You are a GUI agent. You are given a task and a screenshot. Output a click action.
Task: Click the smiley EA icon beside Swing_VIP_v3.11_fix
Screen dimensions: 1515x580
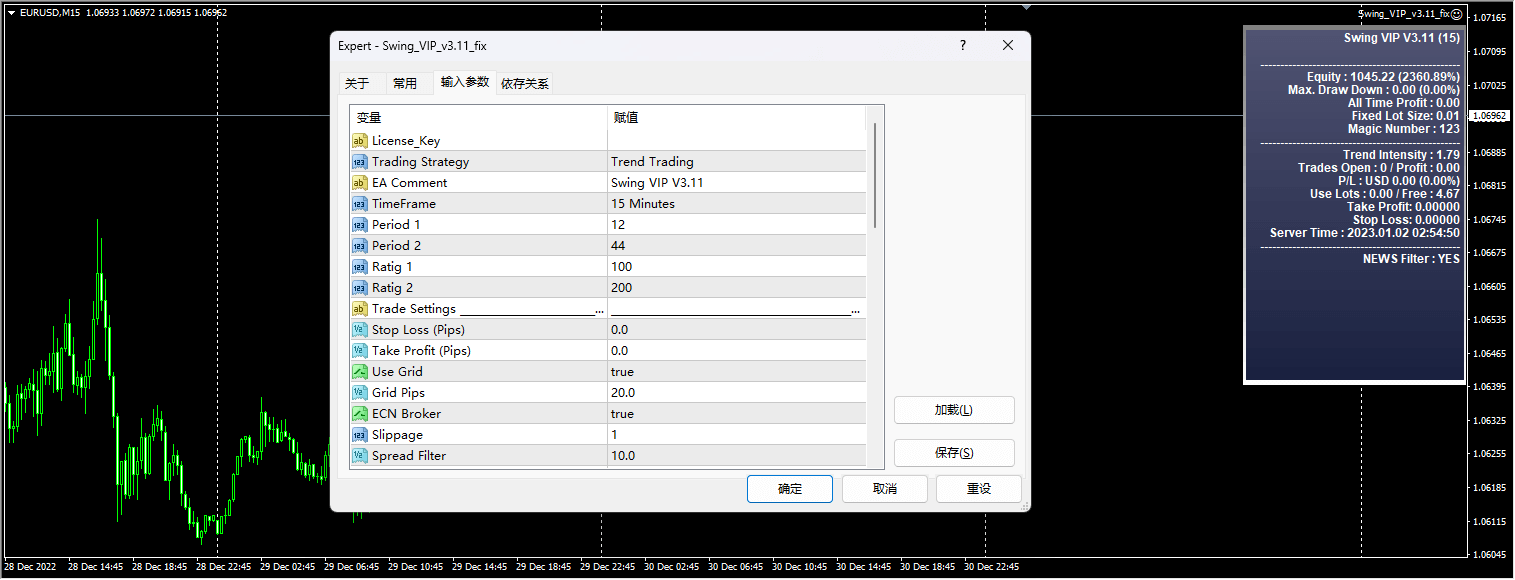point(1459,14)
